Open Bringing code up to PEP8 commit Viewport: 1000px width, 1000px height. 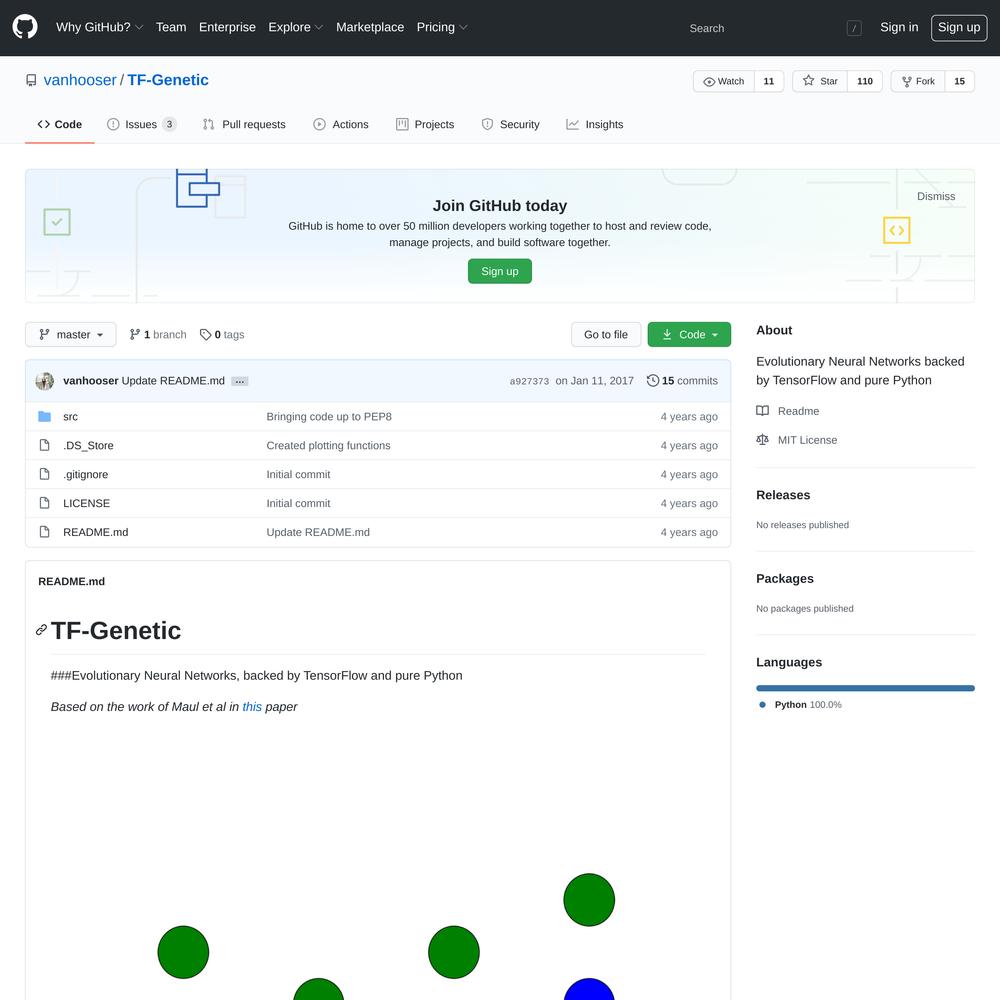(329, 416)
